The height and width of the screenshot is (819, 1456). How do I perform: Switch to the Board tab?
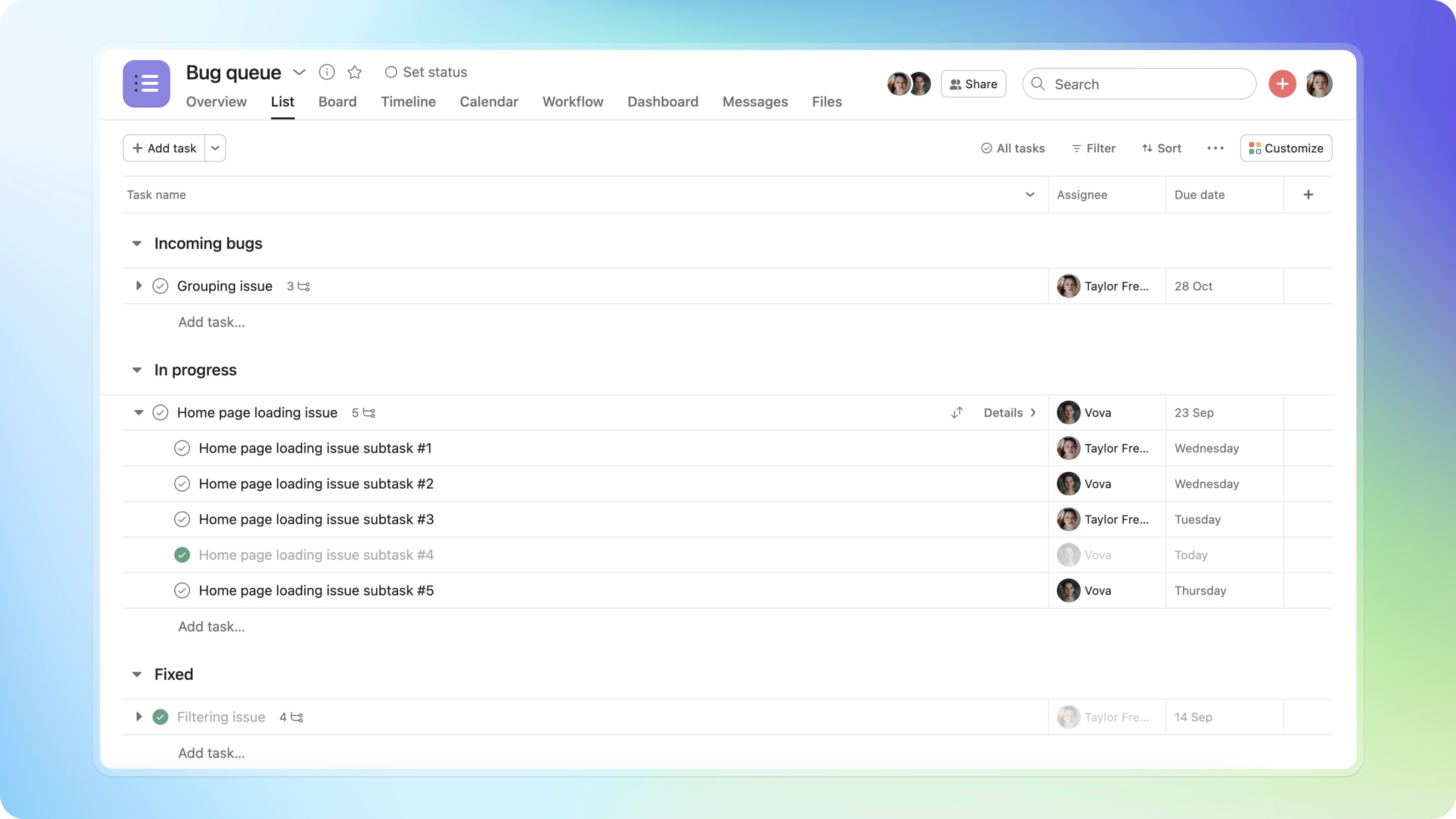(337, 102)
